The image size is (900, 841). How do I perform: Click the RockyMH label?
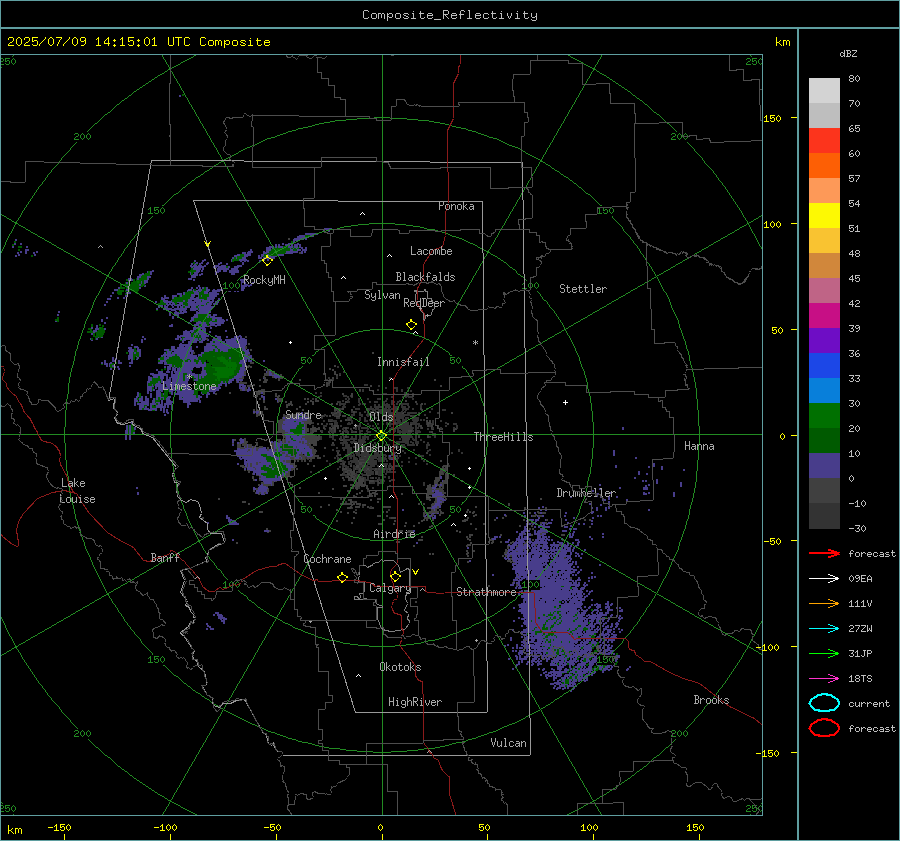[264, 280]
